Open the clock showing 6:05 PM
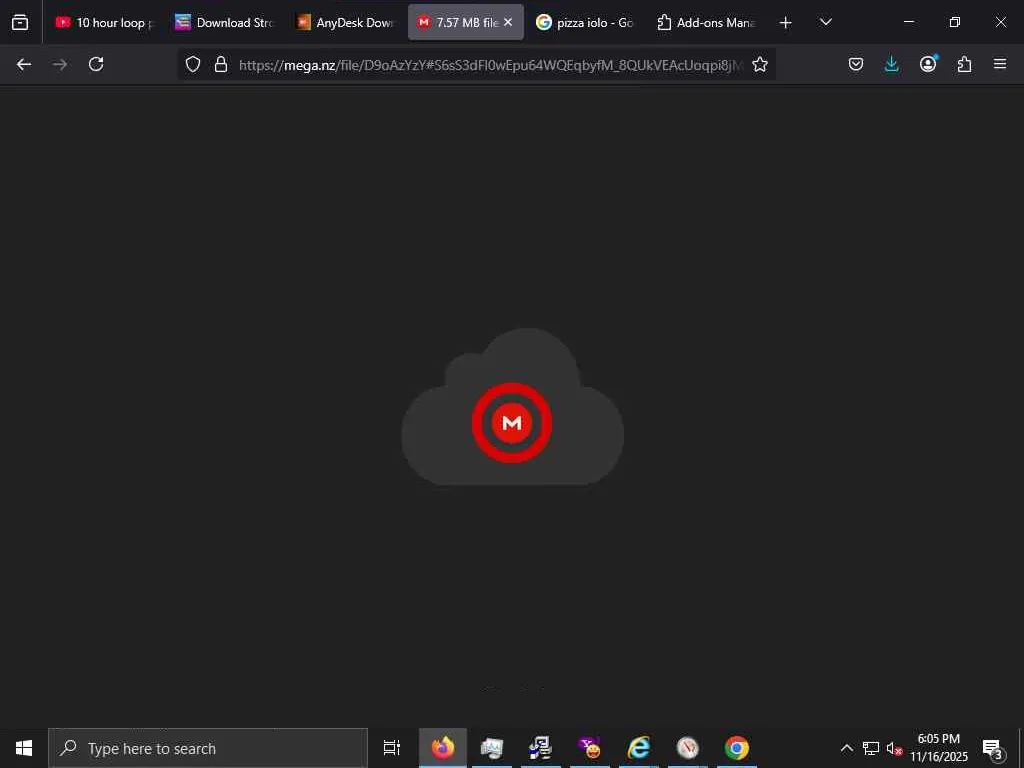This screenshot has width=1024, height=768. [939, 748]
